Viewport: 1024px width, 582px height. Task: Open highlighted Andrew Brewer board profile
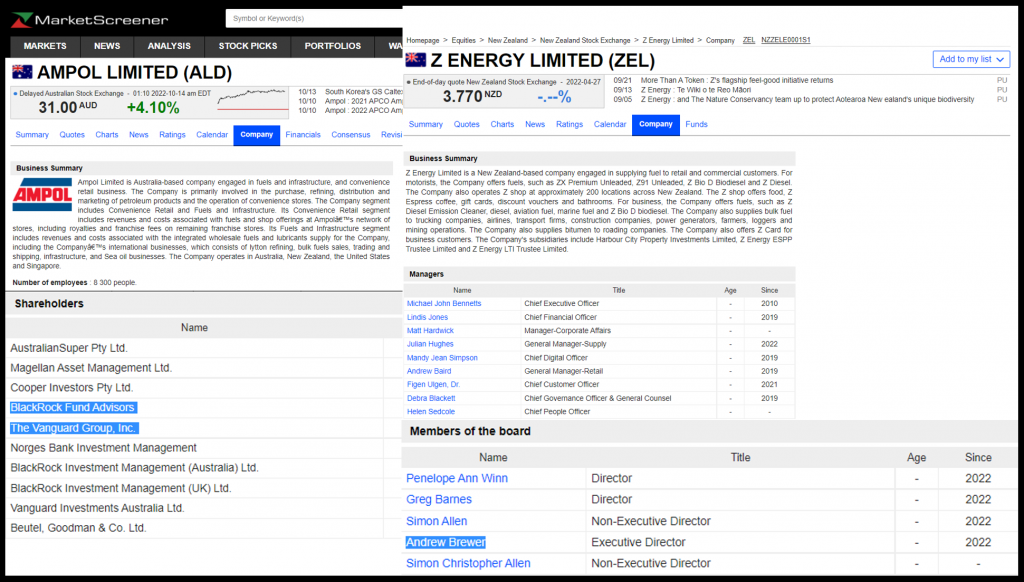(x=445, y=542)
